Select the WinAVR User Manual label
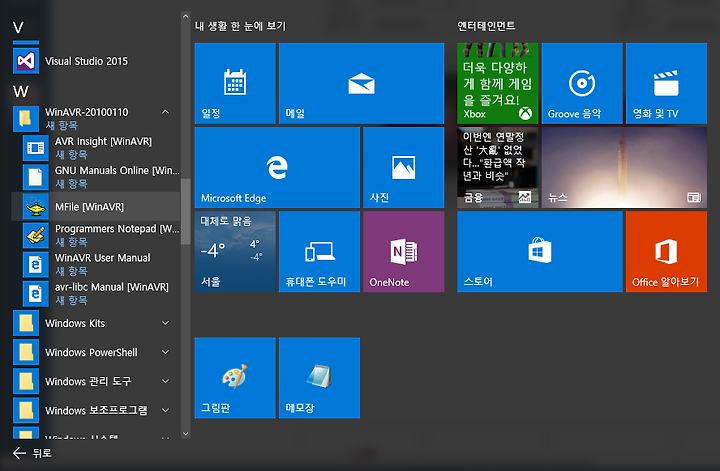The width and height of the screenshot is (720, 471). [102, 258]
